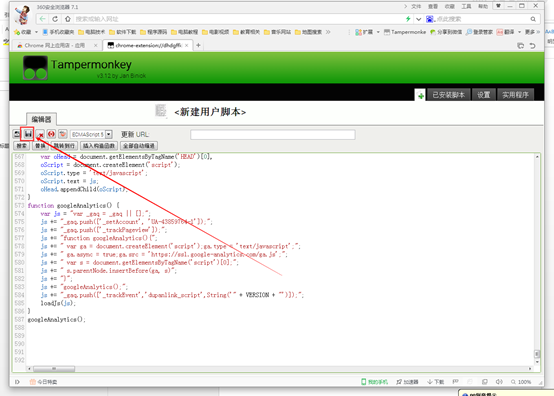Save the script with the floppy disk icon
Screen dimensions: 554x396
click(28, 134)
